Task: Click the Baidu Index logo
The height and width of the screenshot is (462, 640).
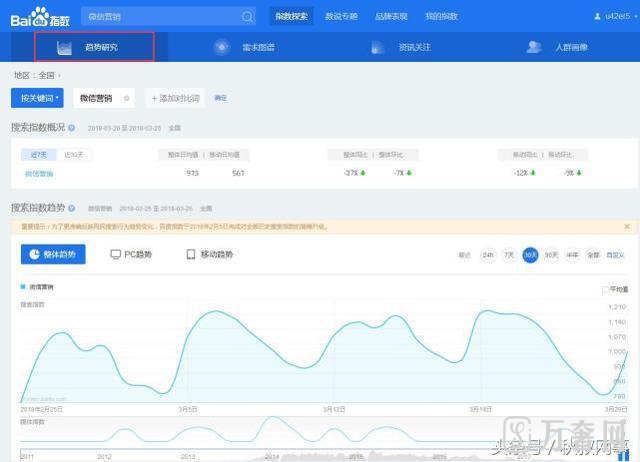Action: tap(40, 17)
